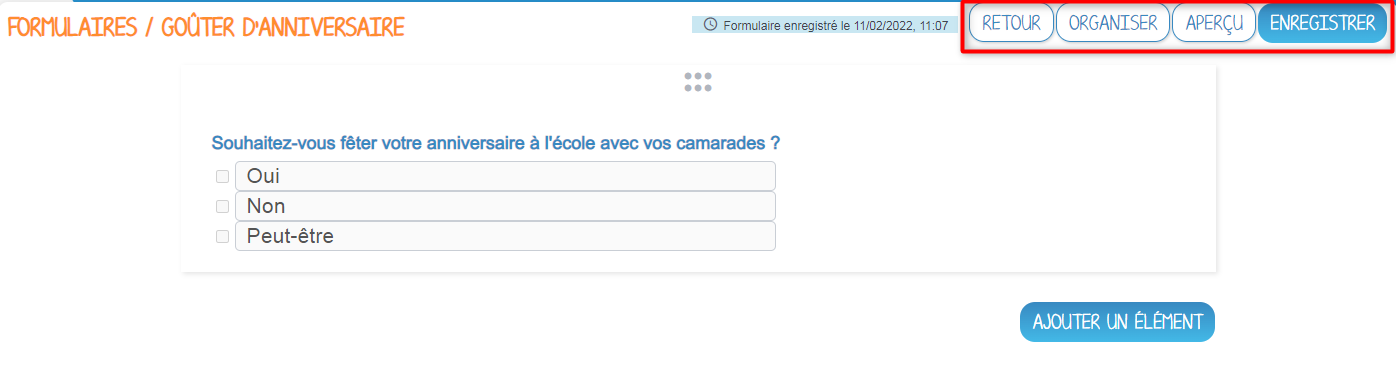Preview the form with Aperçu
Viewport: 1396px width, 392px height.
click(x=1214, y=23)
